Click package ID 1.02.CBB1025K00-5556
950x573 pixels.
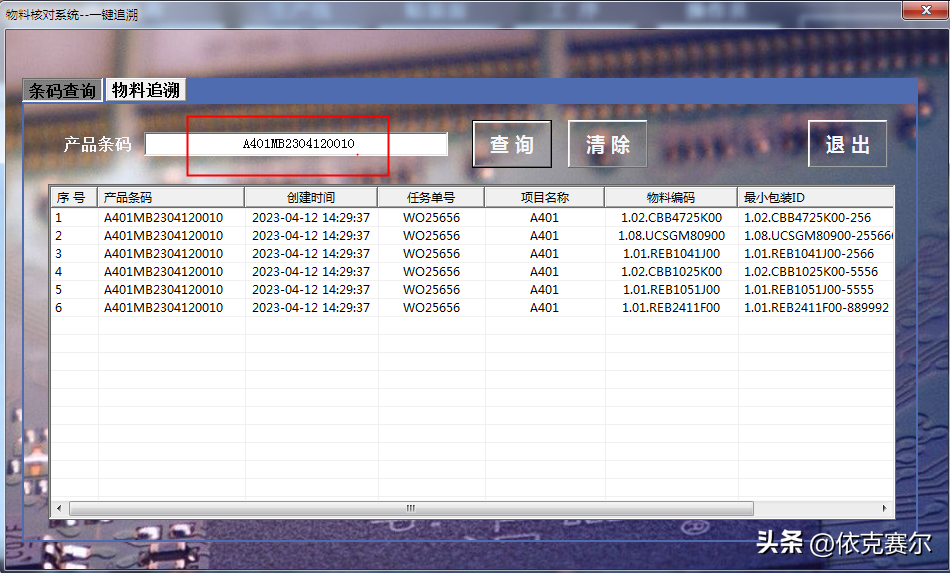coord(811,272)
